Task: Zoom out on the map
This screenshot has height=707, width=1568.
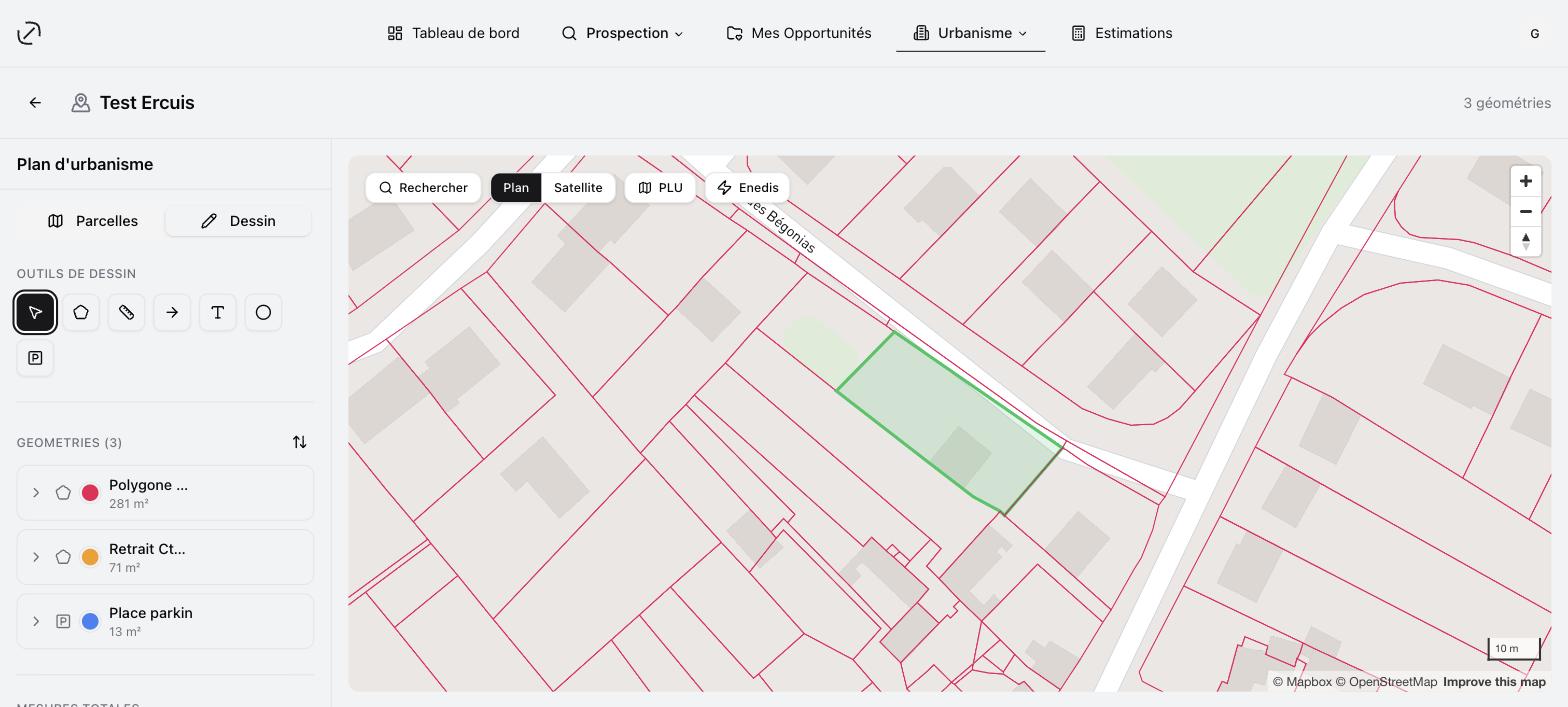Action: click(x=1525, y=211)
